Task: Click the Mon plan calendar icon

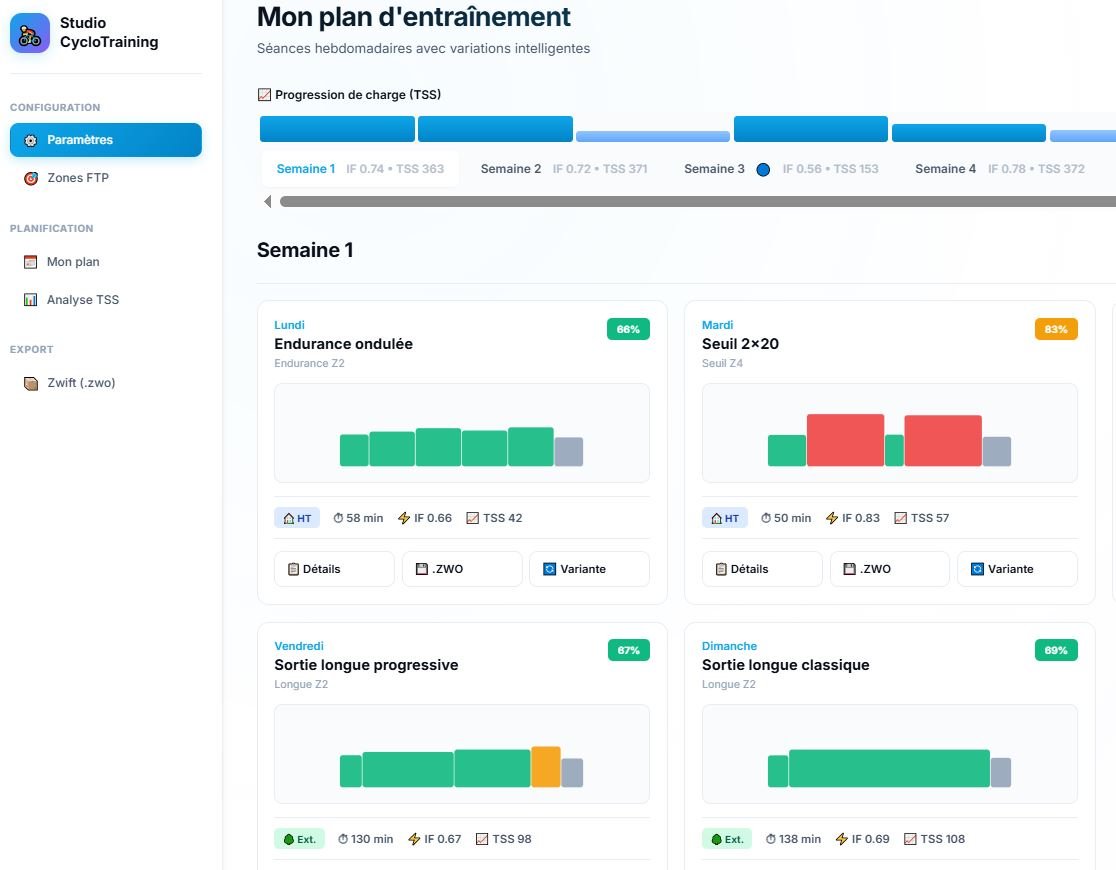Action: [x=30, y=262]
